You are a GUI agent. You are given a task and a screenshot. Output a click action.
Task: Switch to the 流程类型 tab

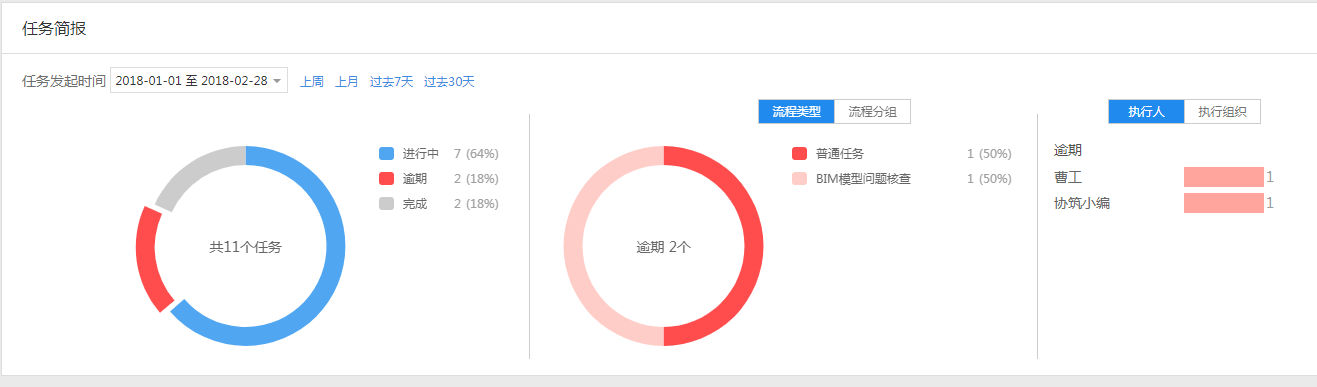(797, 111)
